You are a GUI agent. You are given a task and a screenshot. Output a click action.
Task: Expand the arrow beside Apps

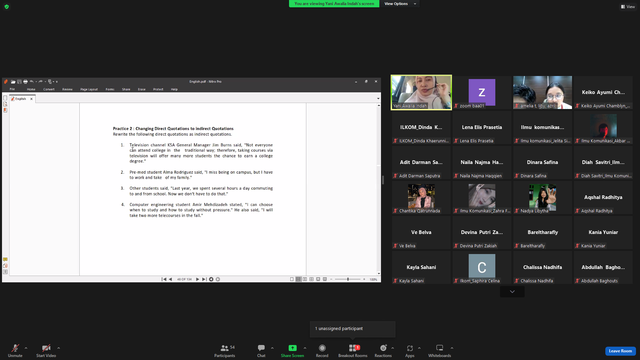[x=419, y=348]
